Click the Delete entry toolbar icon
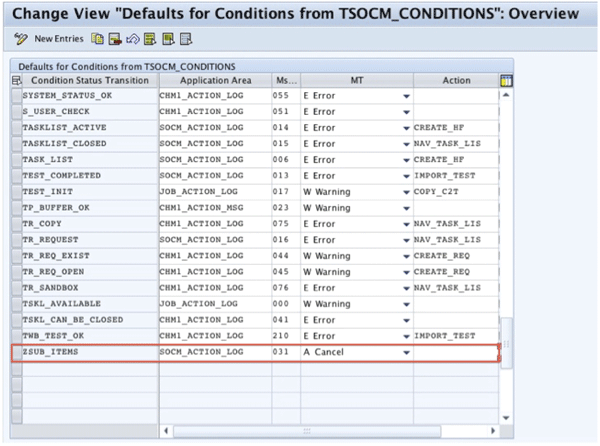This screenshot has width=600, height=446. 115,39
